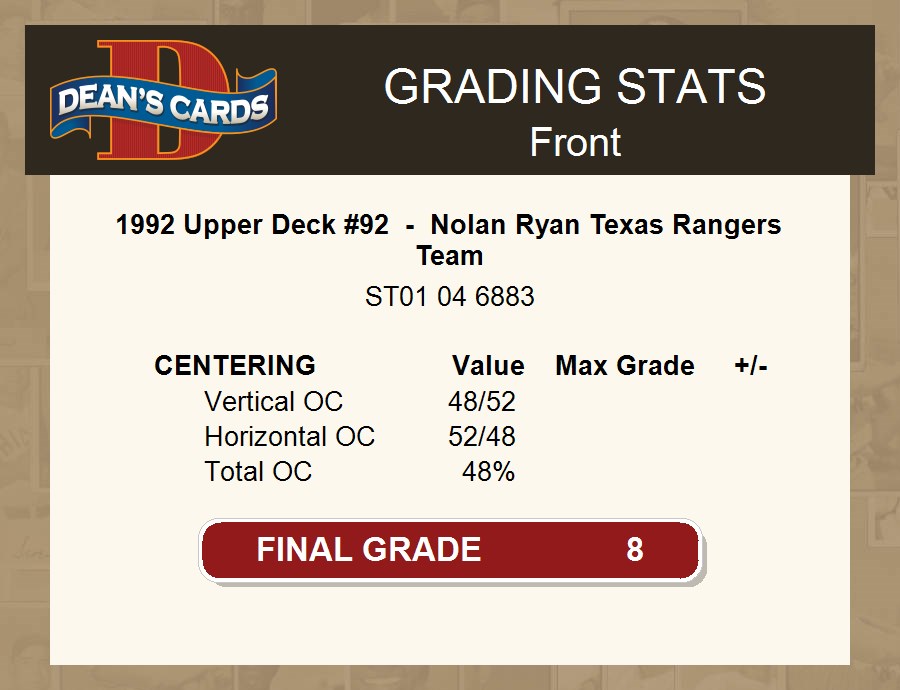This screenshot has width=900, height=690.
Task: Click the Max Grade column header
Action: [625, 366]
